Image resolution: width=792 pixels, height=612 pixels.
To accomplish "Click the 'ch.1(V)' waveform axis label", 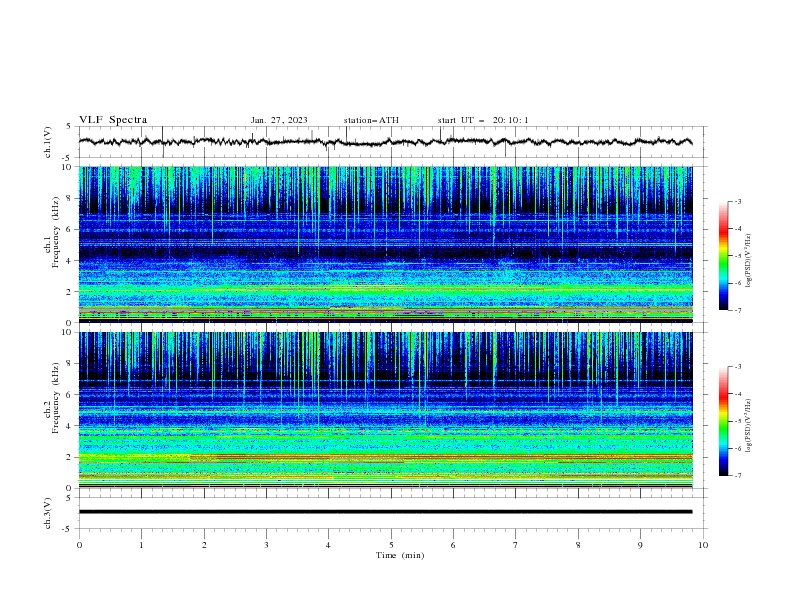I will coord(48,142).
